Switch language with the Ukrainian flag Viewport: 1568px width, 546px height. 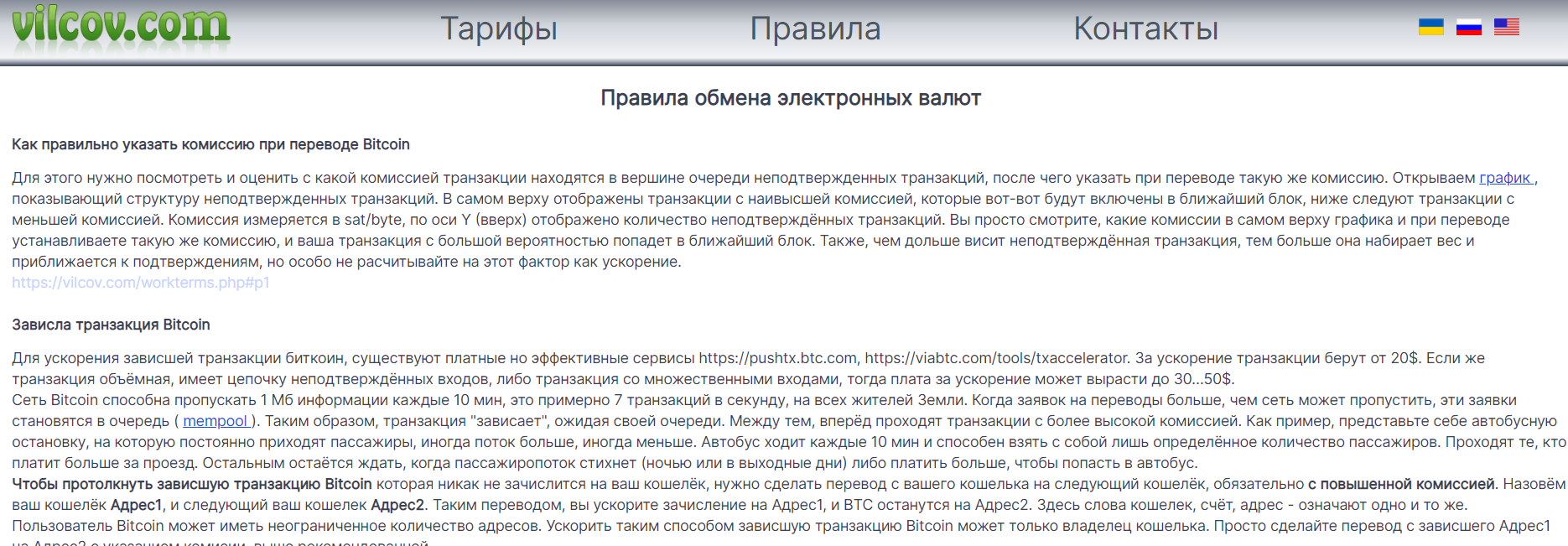click(1430, 27)
